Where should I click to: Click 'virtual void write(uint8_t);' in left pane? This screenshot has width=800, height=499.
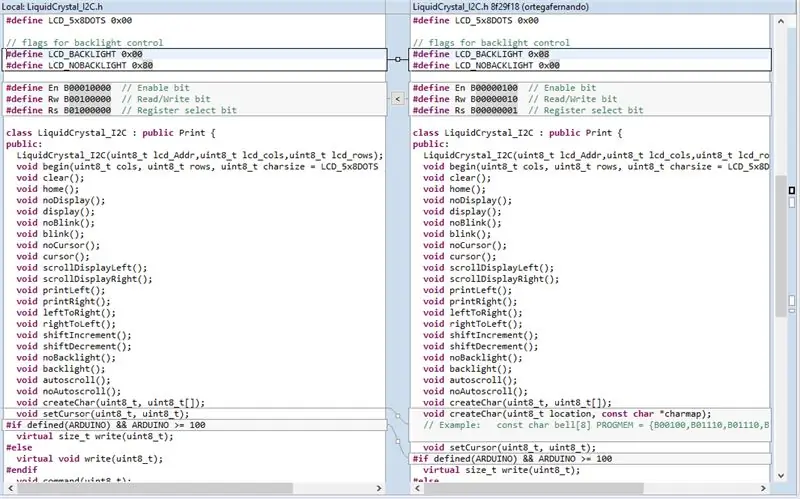[90, 458]
